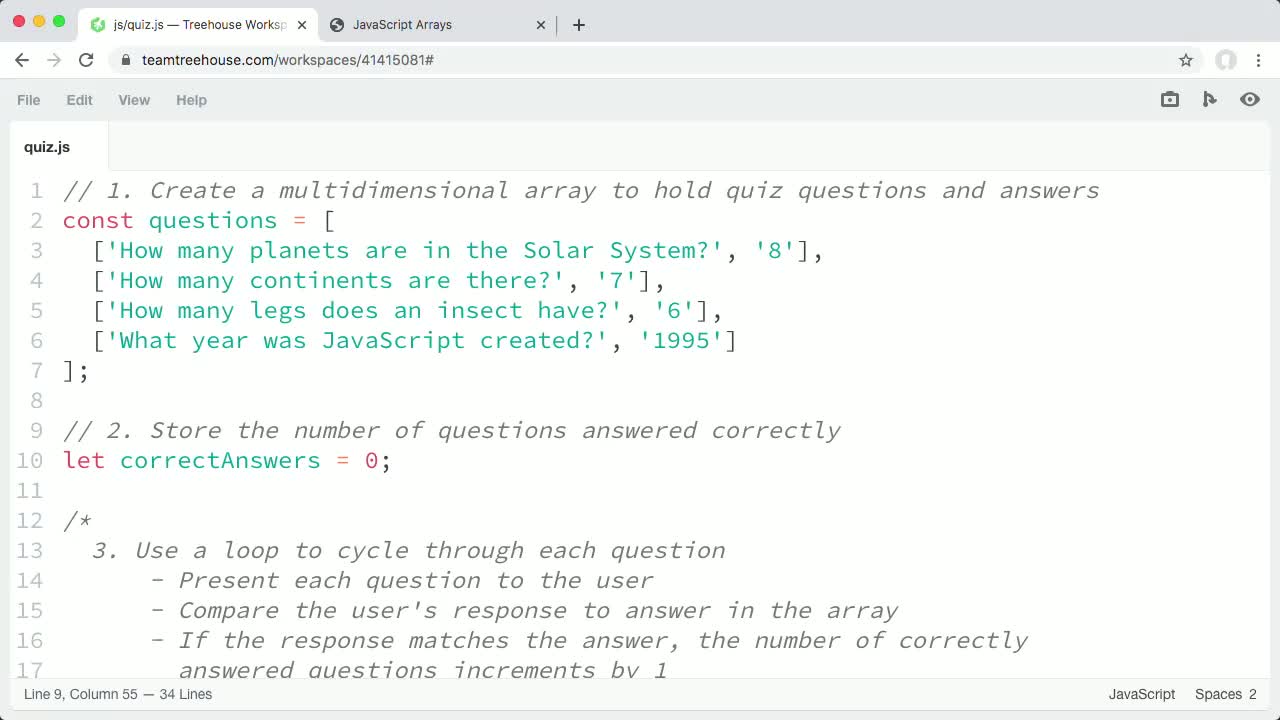Take a snapshot with the camera icon
This screenshot has height=720, width=1280.
pyautogui.click(x=1169, y=99)
